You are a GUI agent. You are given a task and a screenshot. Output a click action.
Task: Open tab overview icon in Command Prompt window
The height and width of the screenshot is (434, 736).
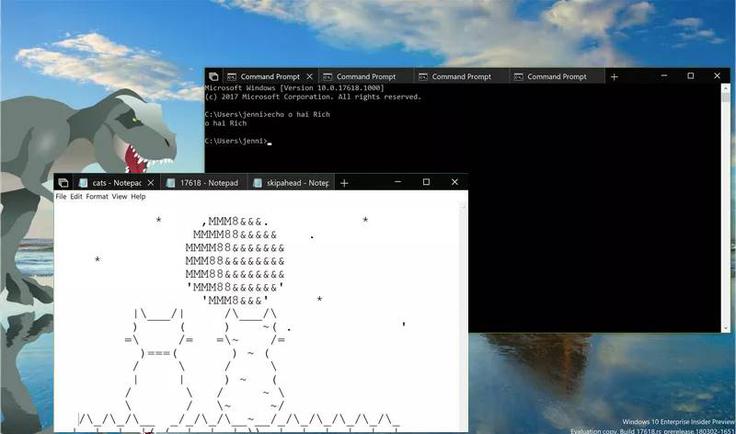pos(213,76)
